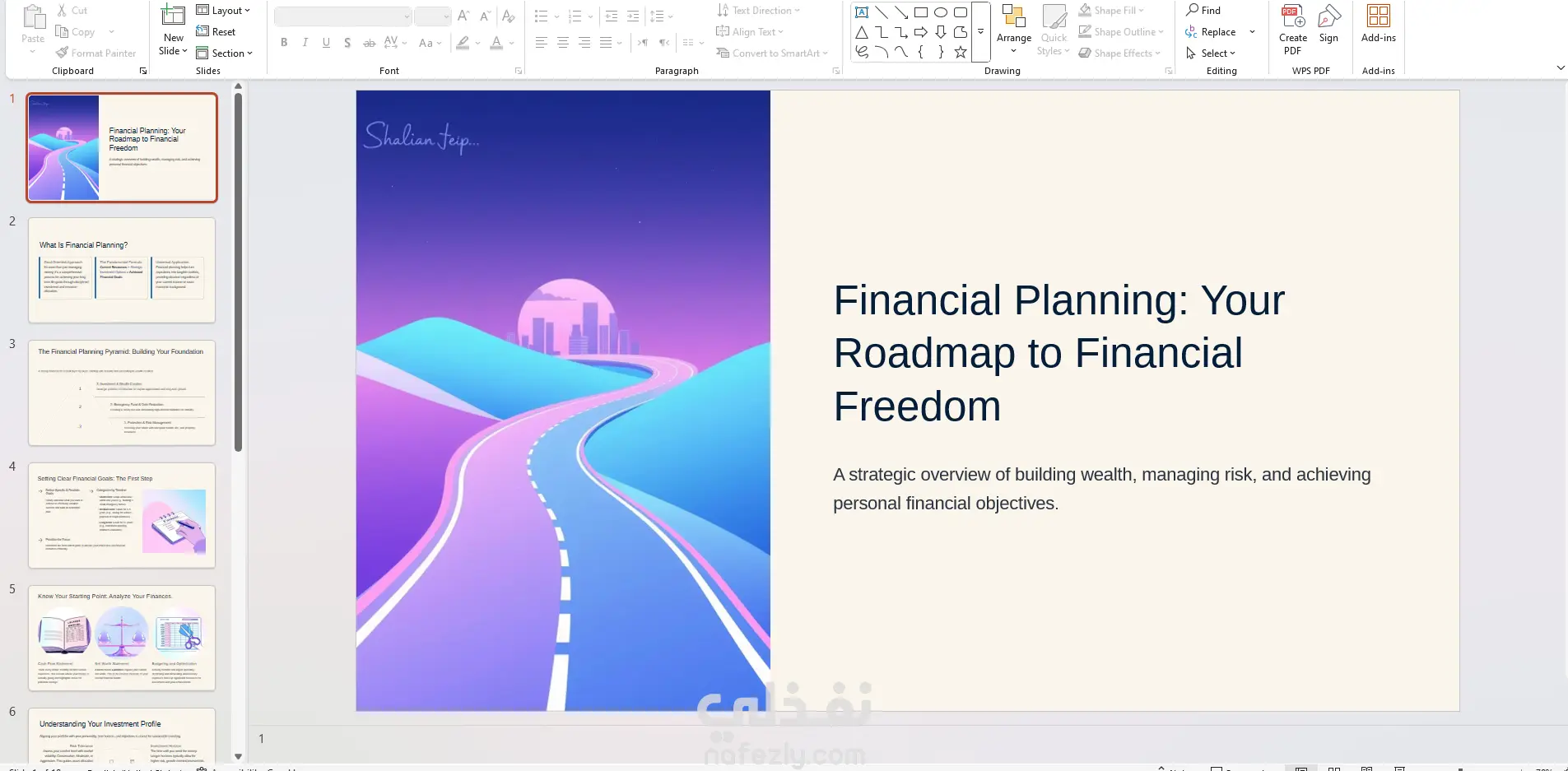Apply the font color
Image resolution: width=1568 pixels, height=771 pixels.
pos(496,43)
